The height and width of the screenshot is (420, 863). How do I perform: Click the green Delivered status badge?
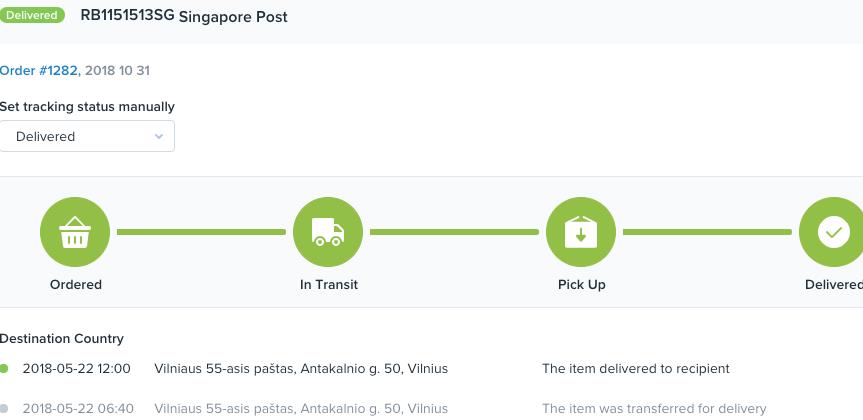click(32, 15)
